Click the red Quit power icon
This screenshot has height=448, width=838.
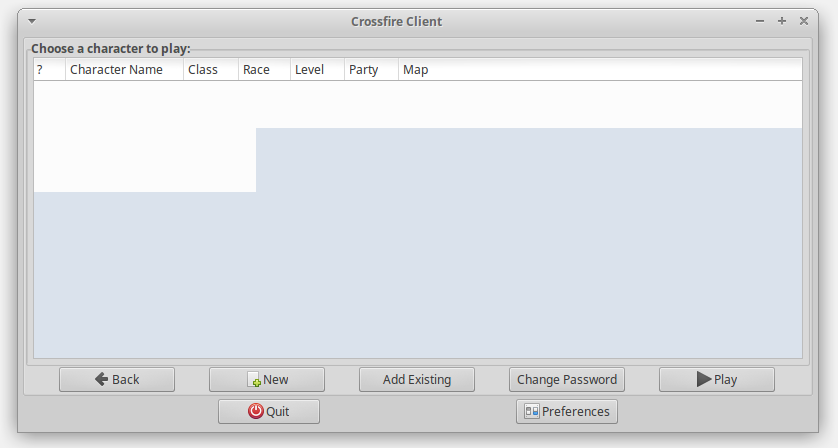pos(256,411)
